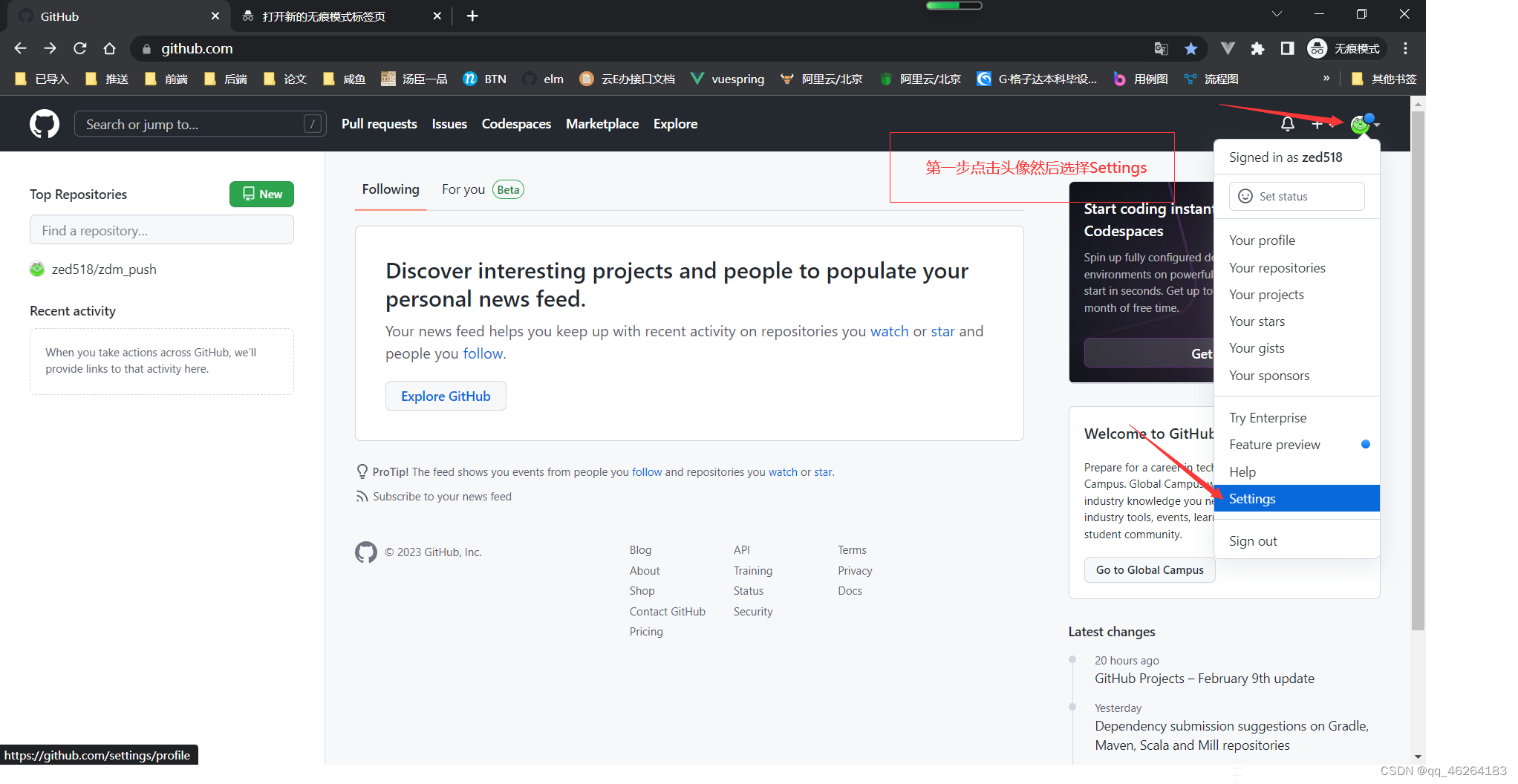Click the user avatar in header

[x=1361, y=124]
